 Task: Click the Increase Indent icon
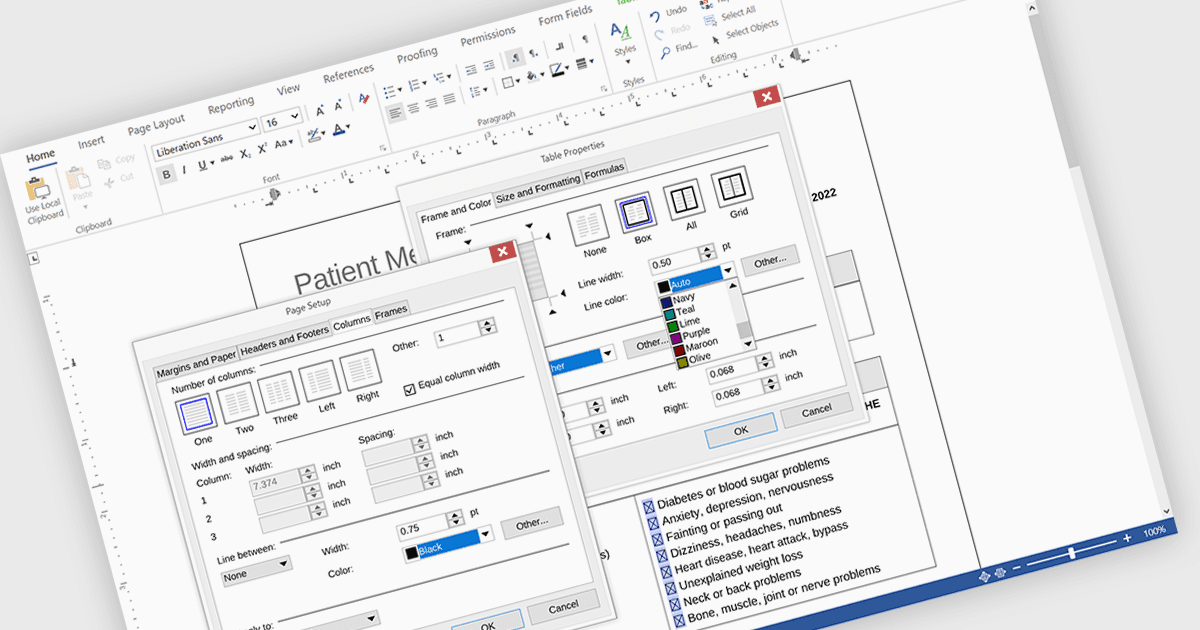click(489, 65)
